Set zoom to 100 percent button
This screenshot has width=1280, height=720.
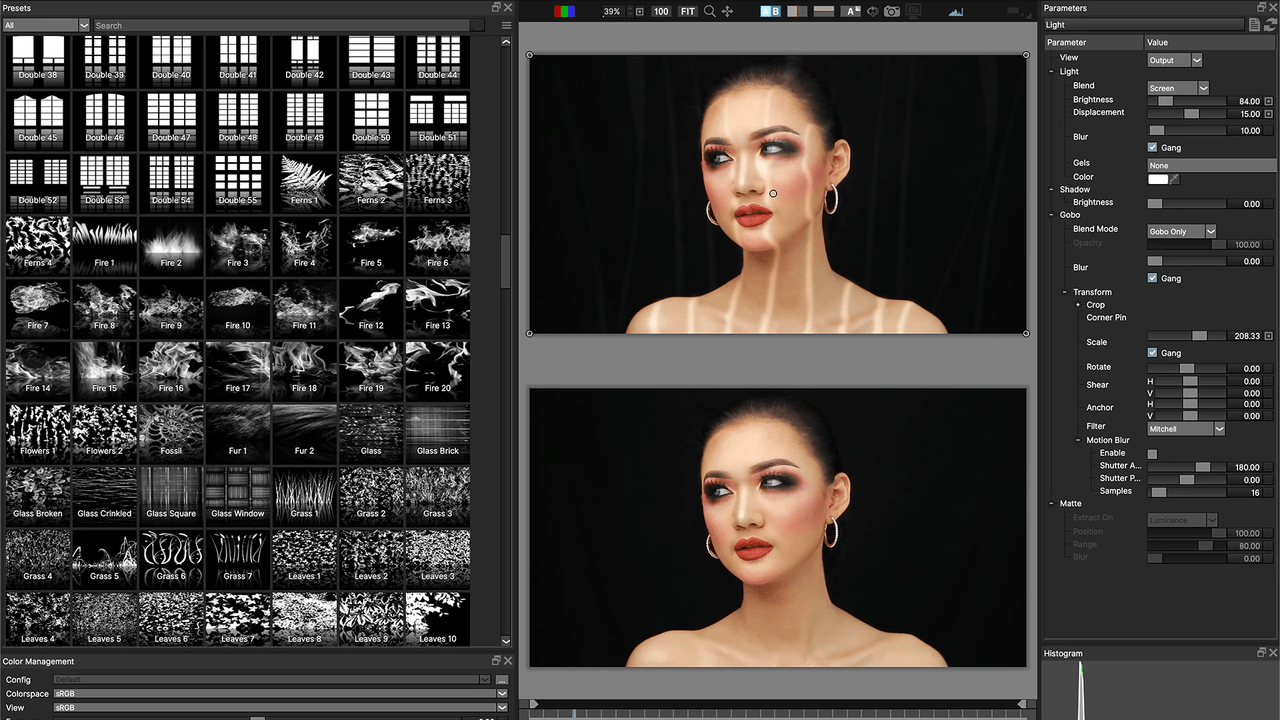pyautogui.click(x=661, y=11)
